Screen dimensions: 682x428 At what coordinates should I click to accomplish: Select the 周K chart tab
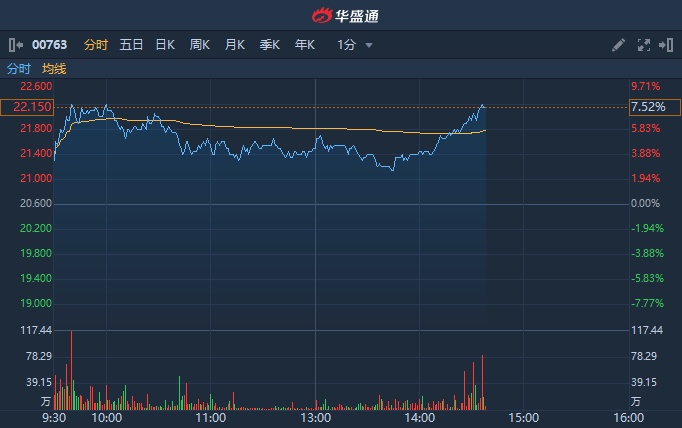(x=200, y=45)
